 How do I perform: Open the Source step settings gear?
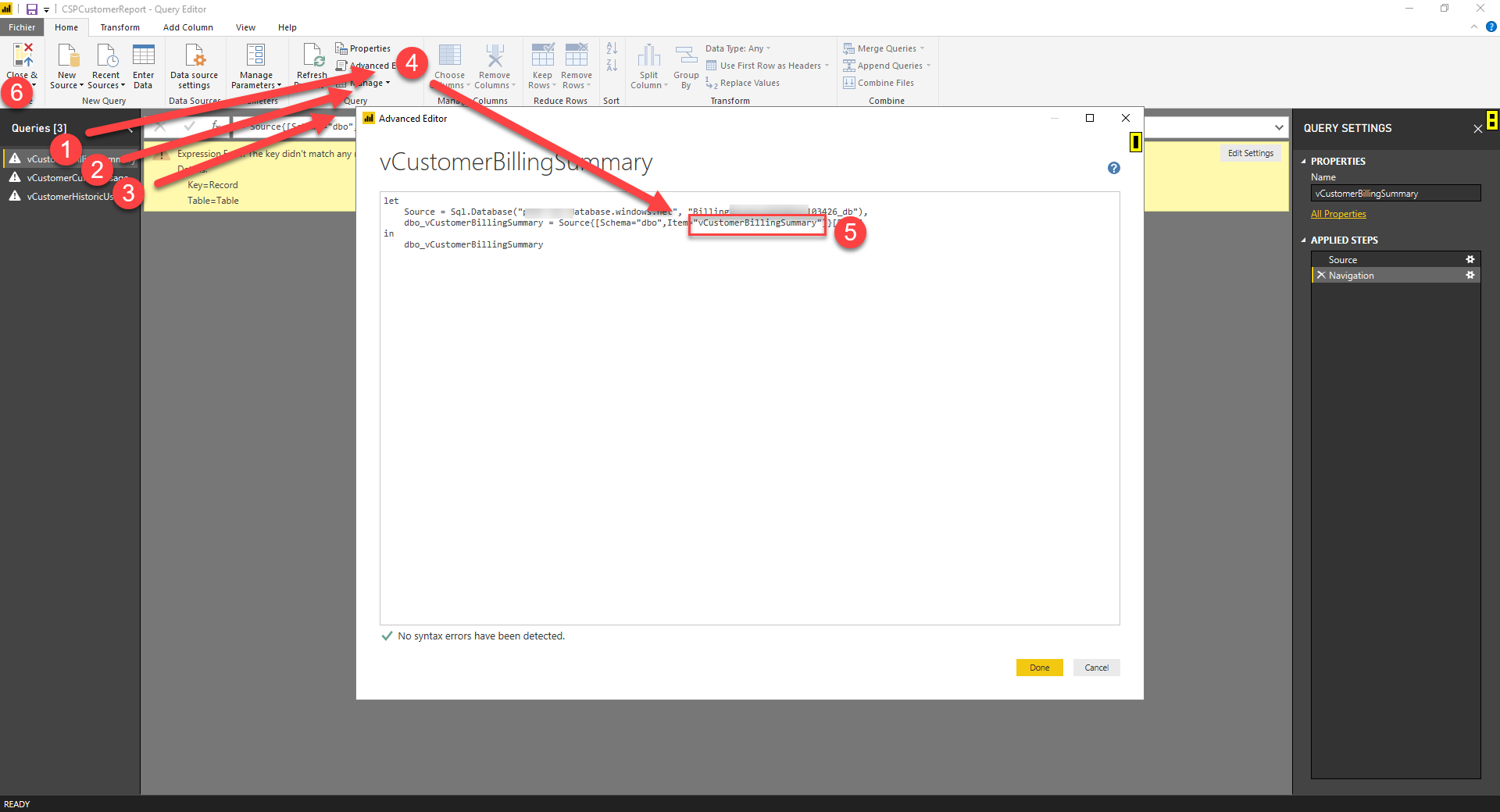1470,259
